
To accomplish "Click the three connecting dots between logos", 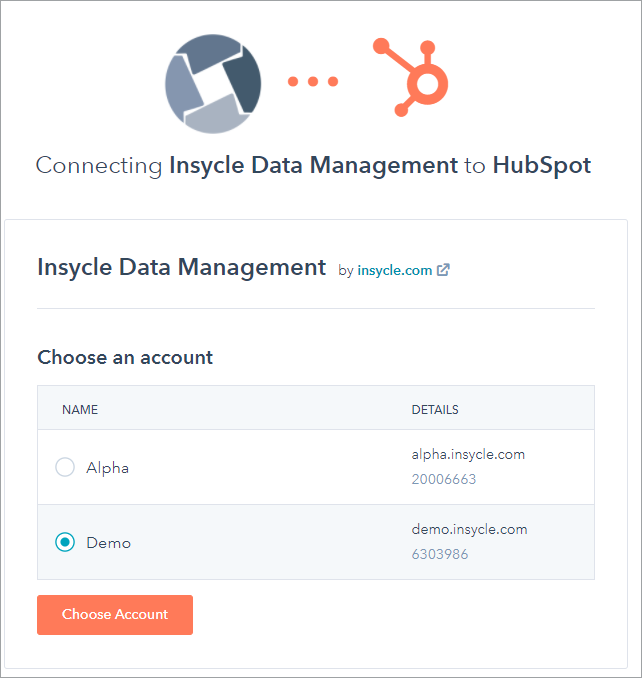I will tap(313, 81).
